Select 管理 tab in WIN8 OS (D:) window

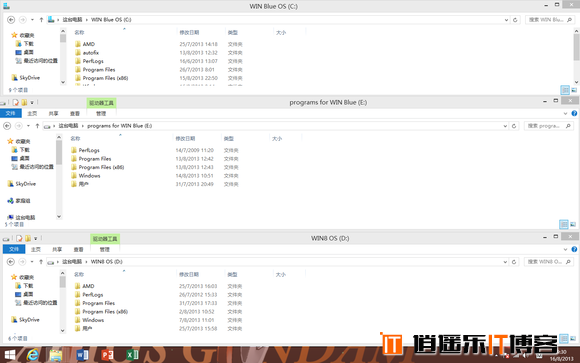(105, 249)
